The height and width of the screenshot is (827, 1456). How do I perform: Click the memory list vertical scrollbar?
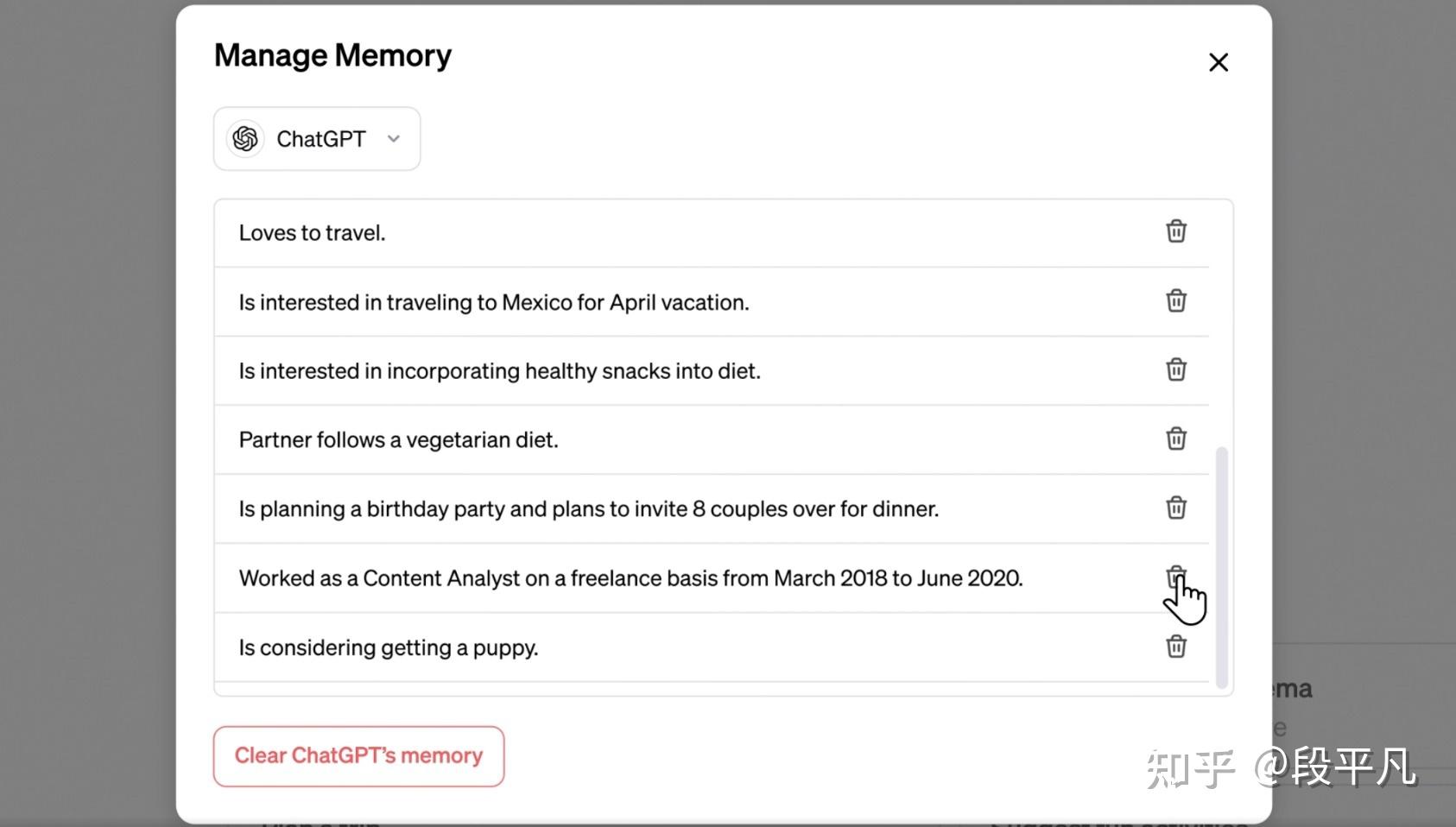[x=1221, y=567]
